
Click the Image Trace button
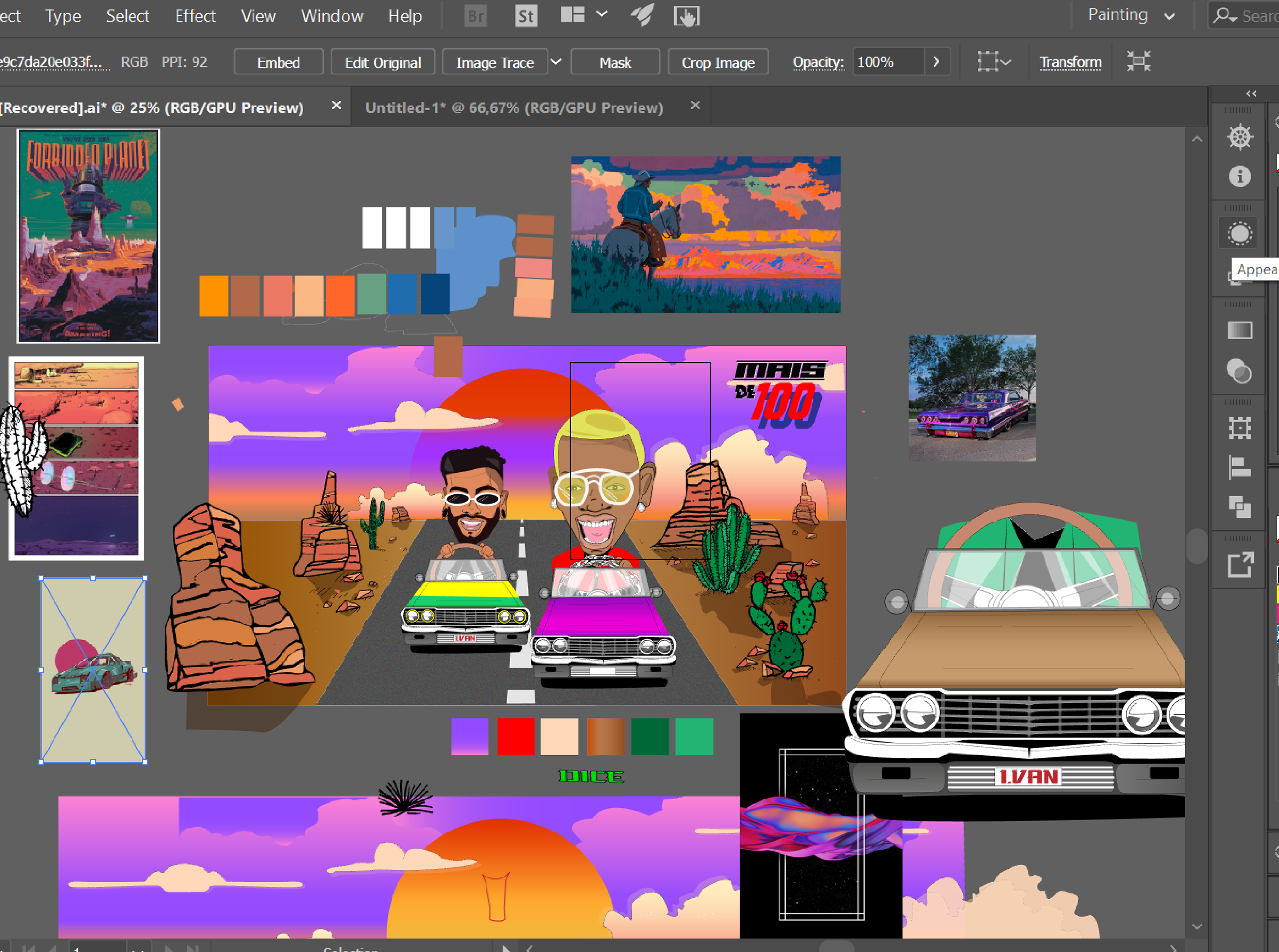[x=495, y=62]
